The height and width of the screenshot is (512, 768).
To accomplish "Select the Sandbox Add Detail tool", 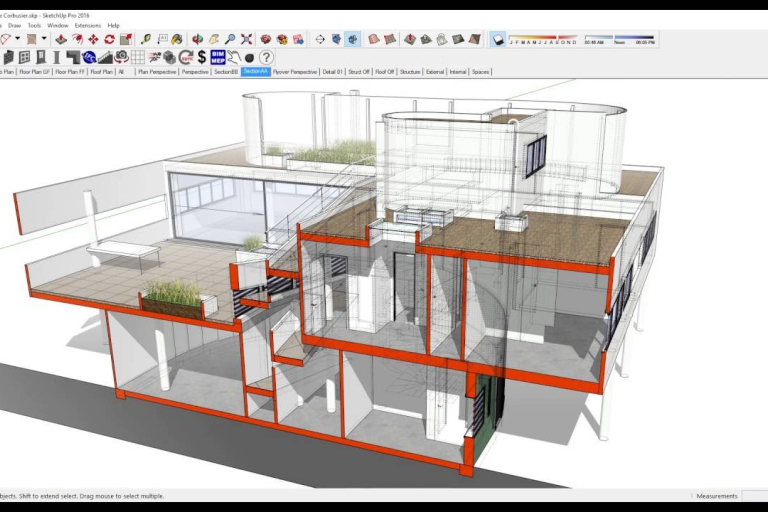I will tap(458, 39).
